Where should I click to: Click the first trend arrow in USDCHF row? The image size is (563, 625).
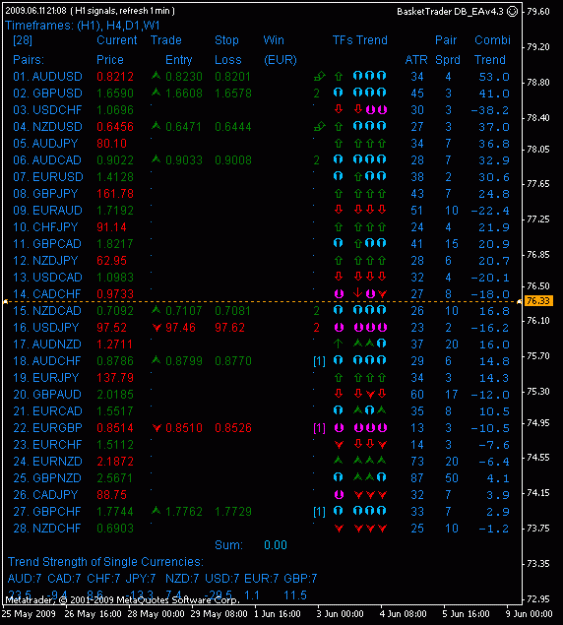click(339, 109)
